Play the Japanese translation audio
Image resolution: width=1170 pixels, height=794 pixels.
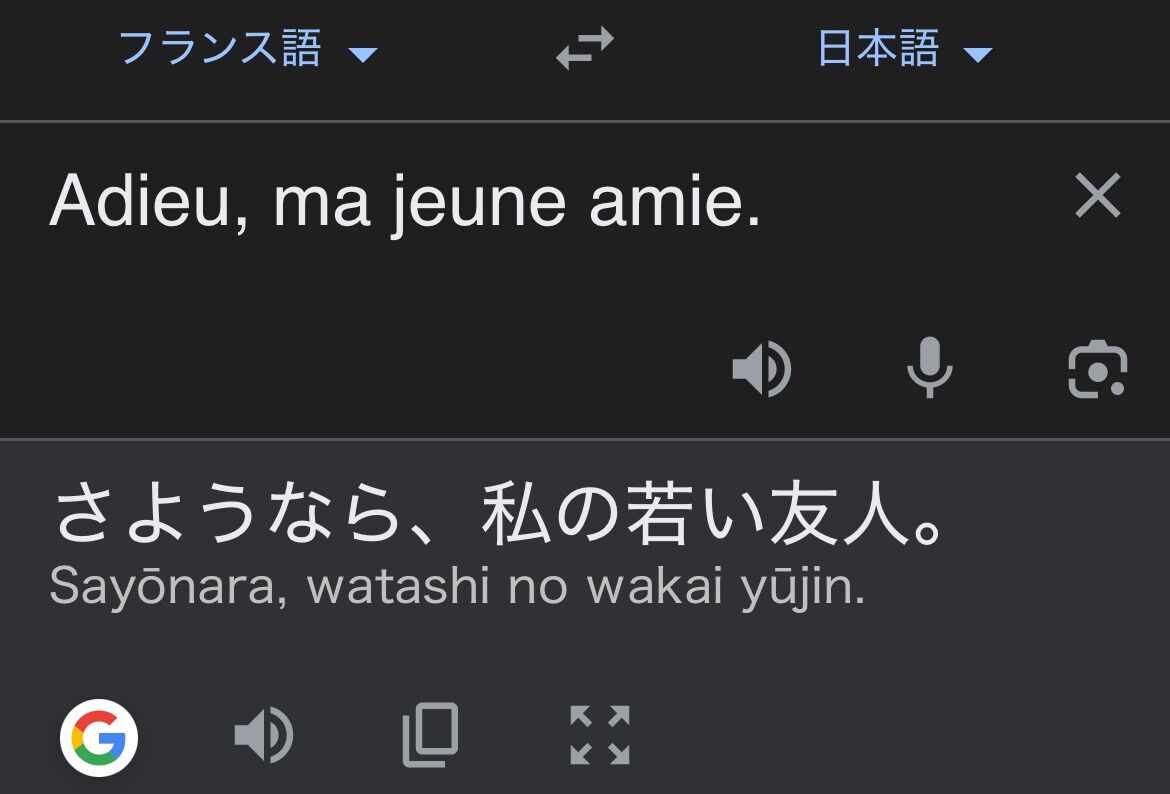coord(263,736)
